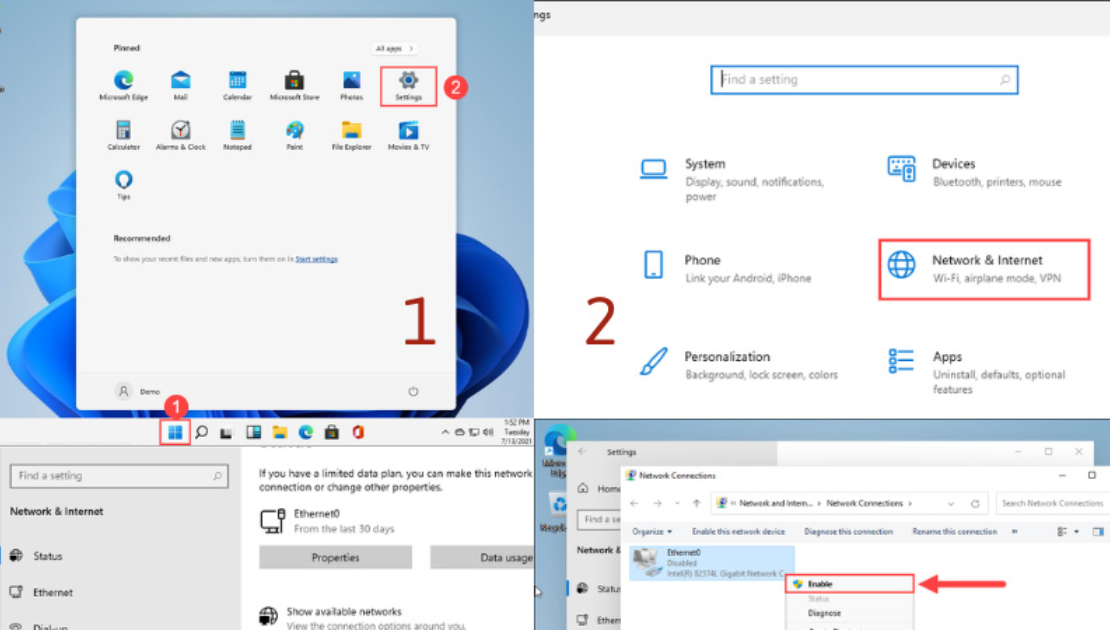
Task: Open taskbar clock showing 1:52 PM
Action: point(517,432)
